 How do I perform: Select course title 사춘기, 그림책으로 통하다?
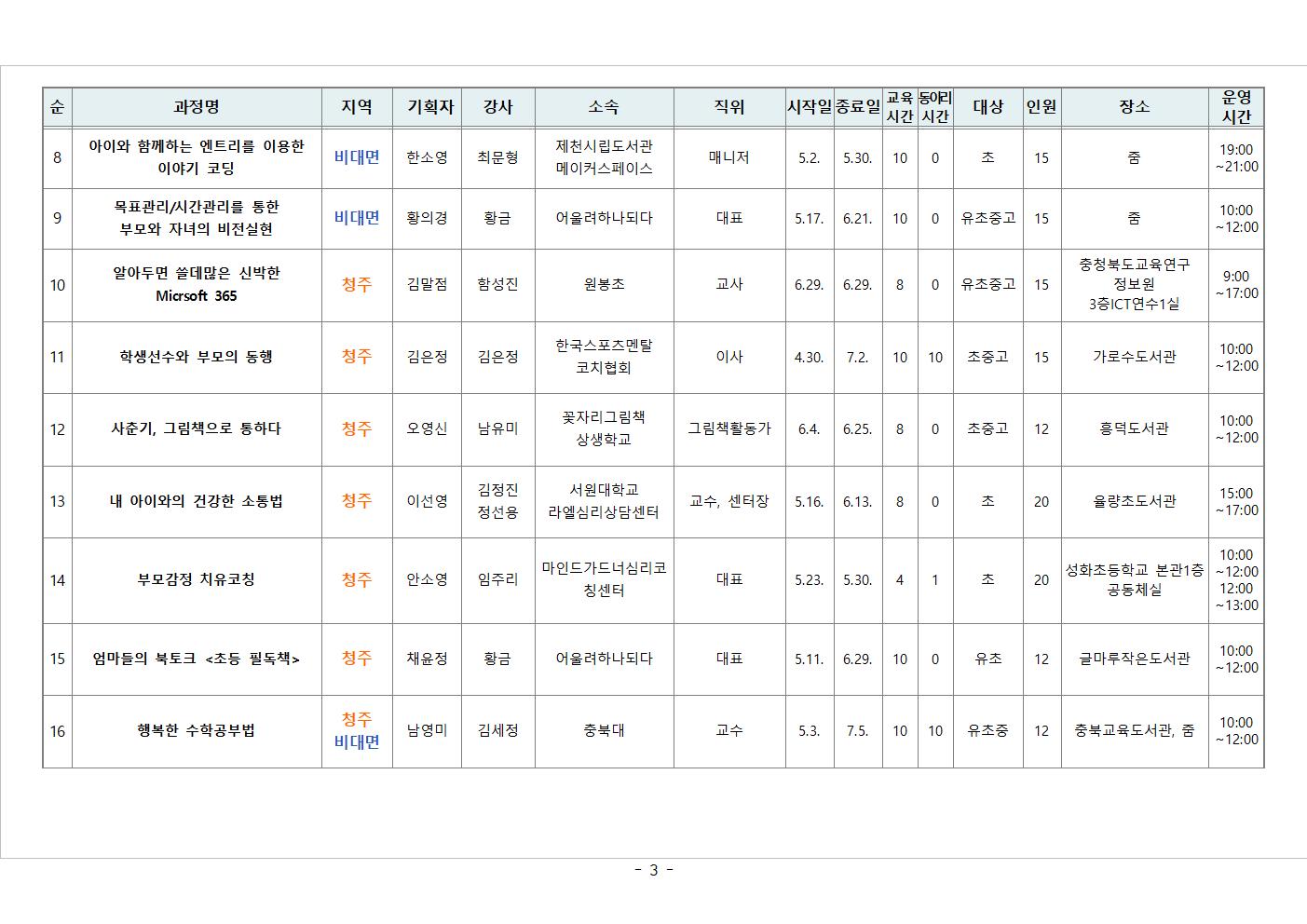[197, 428]
